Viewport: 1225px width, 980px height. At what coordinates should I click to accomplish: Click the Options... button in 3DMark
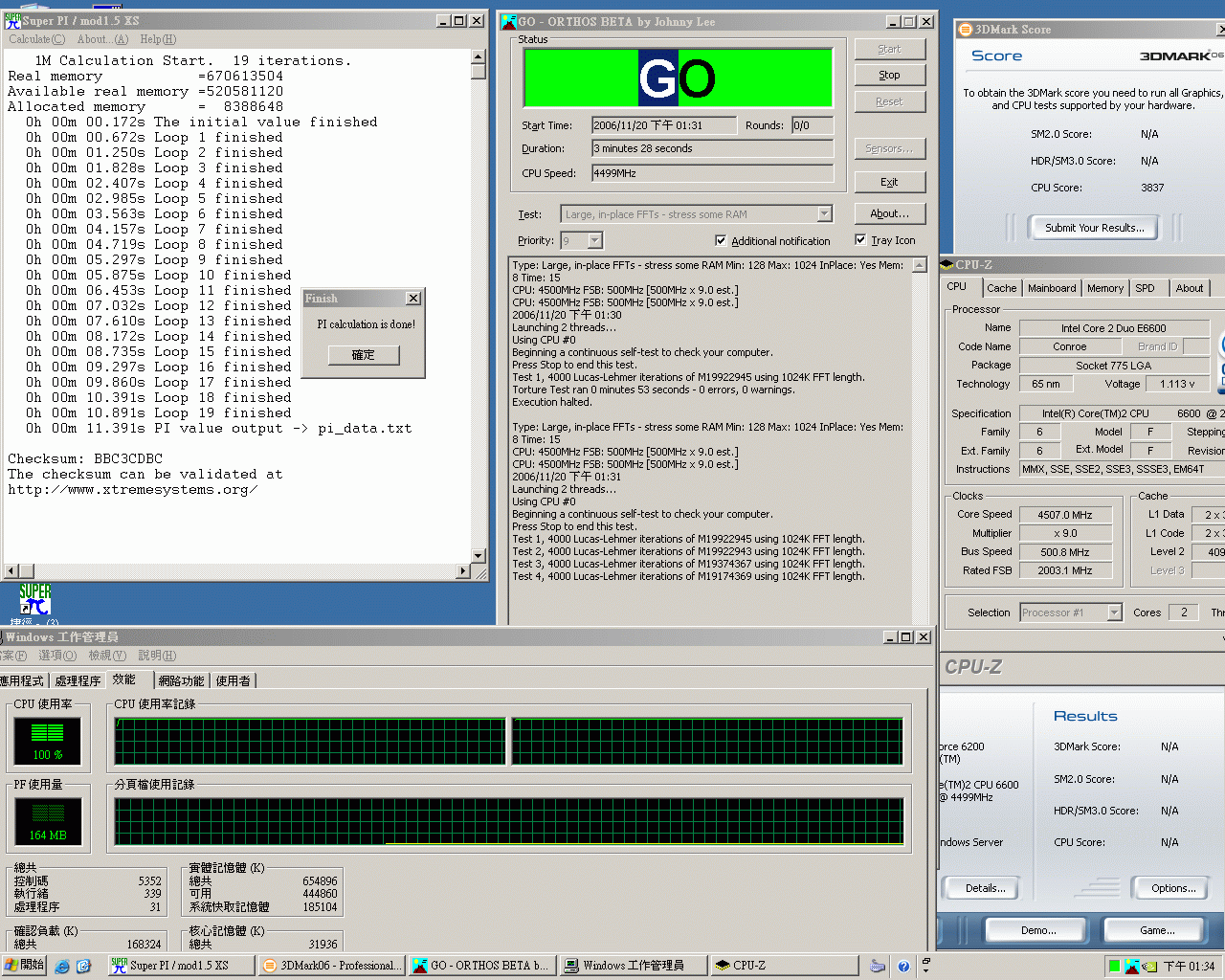tap(1173, 888)
